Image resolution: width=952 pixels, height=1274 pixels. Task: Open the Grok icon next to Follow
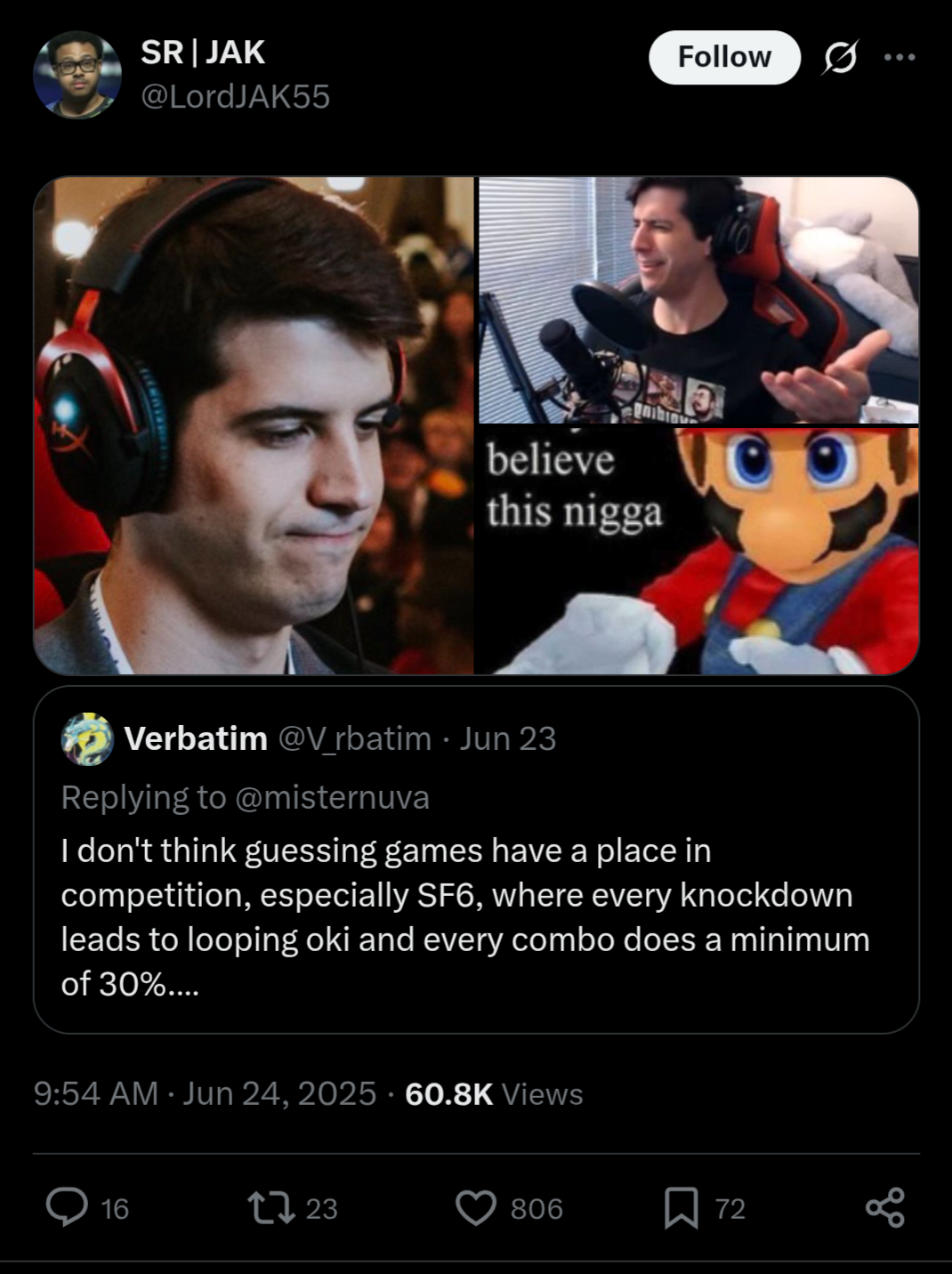pos(840,58)
